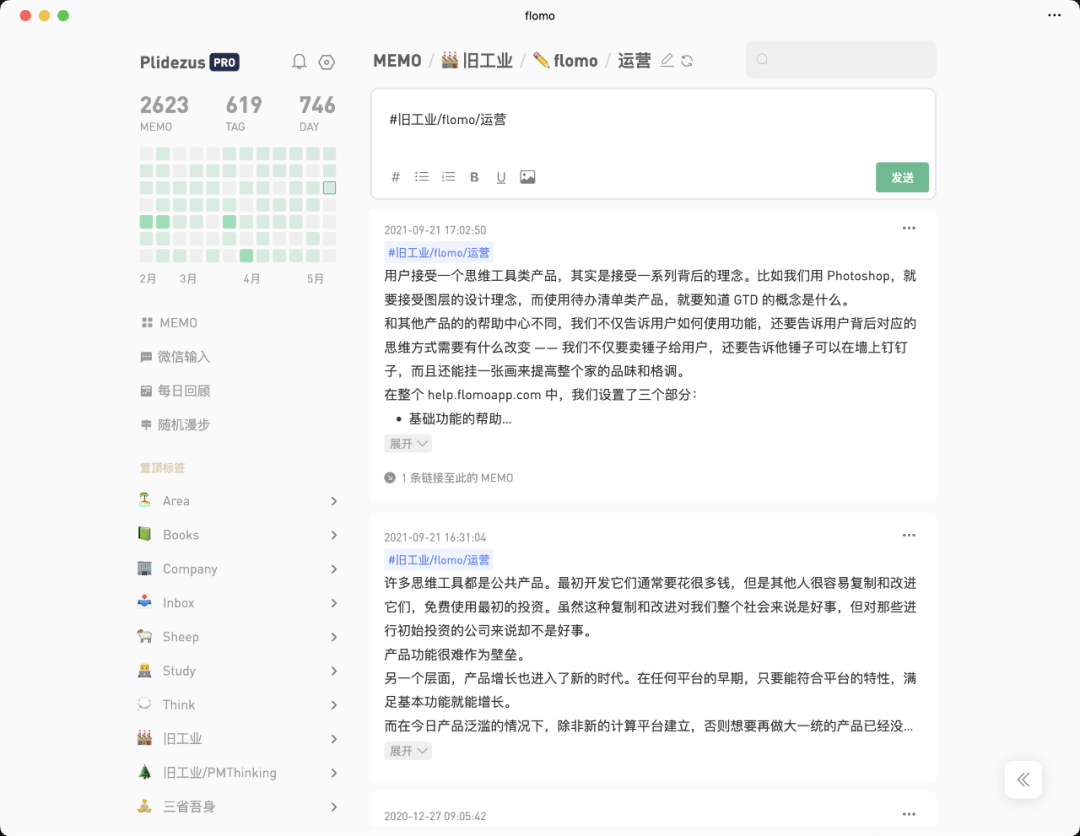The width and height of the screenshot is (1080, 836).
Task: Select the 旧工业/PMThinking tag
Action: pyautogui.click(x=220, y=773)
